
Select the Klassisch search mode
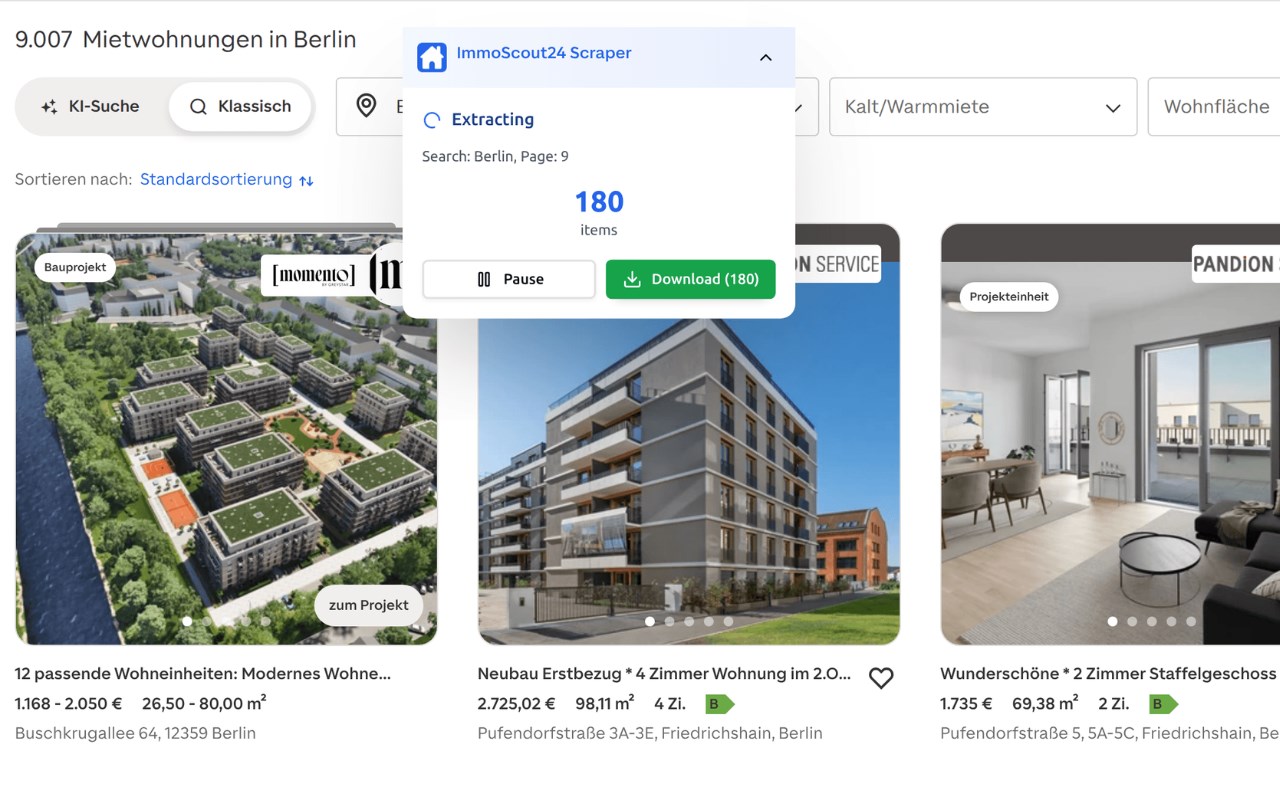coord(240,106)
